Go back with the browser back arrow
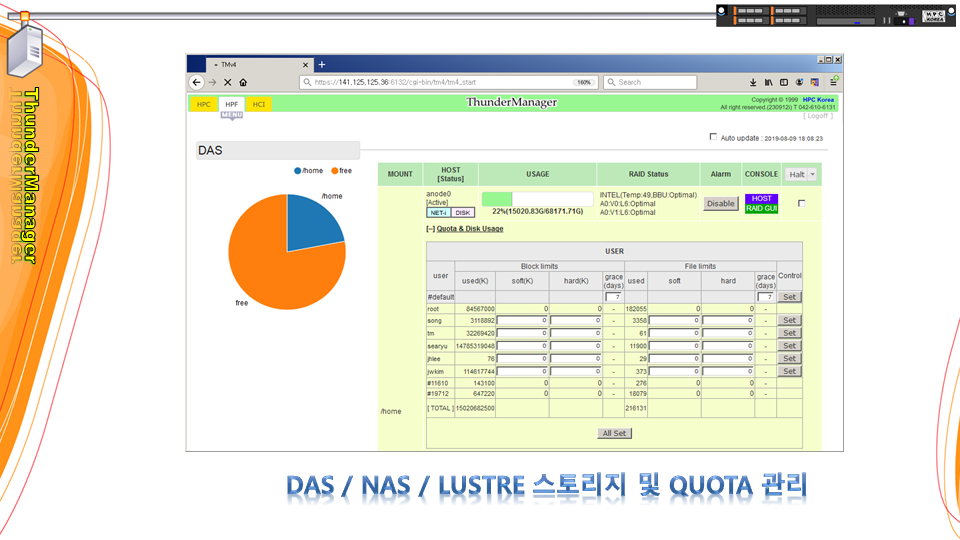 [x=197, y=82]
